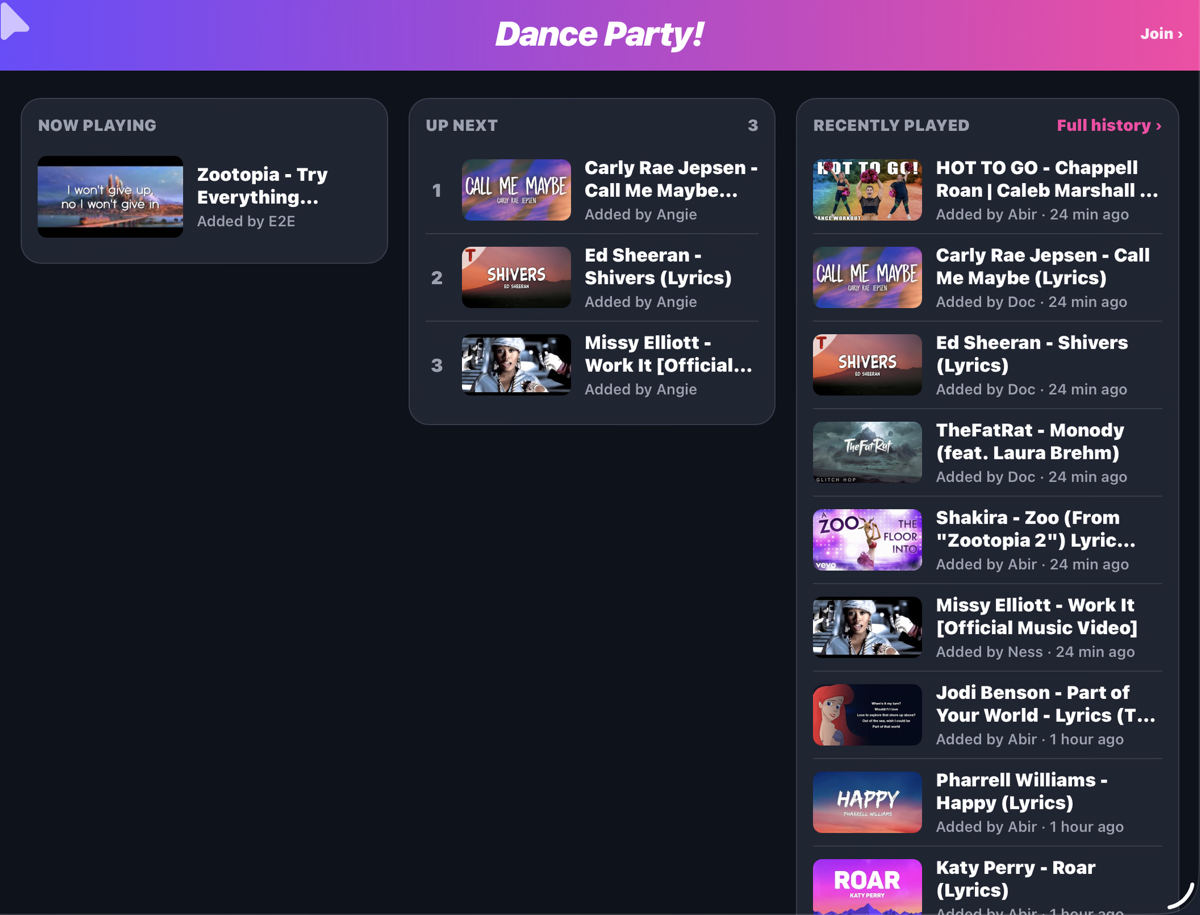Image resolution: width=1200 pixels, height=915 pixels.
Task: Click queue position number 2
Action: tap(437, 278)
